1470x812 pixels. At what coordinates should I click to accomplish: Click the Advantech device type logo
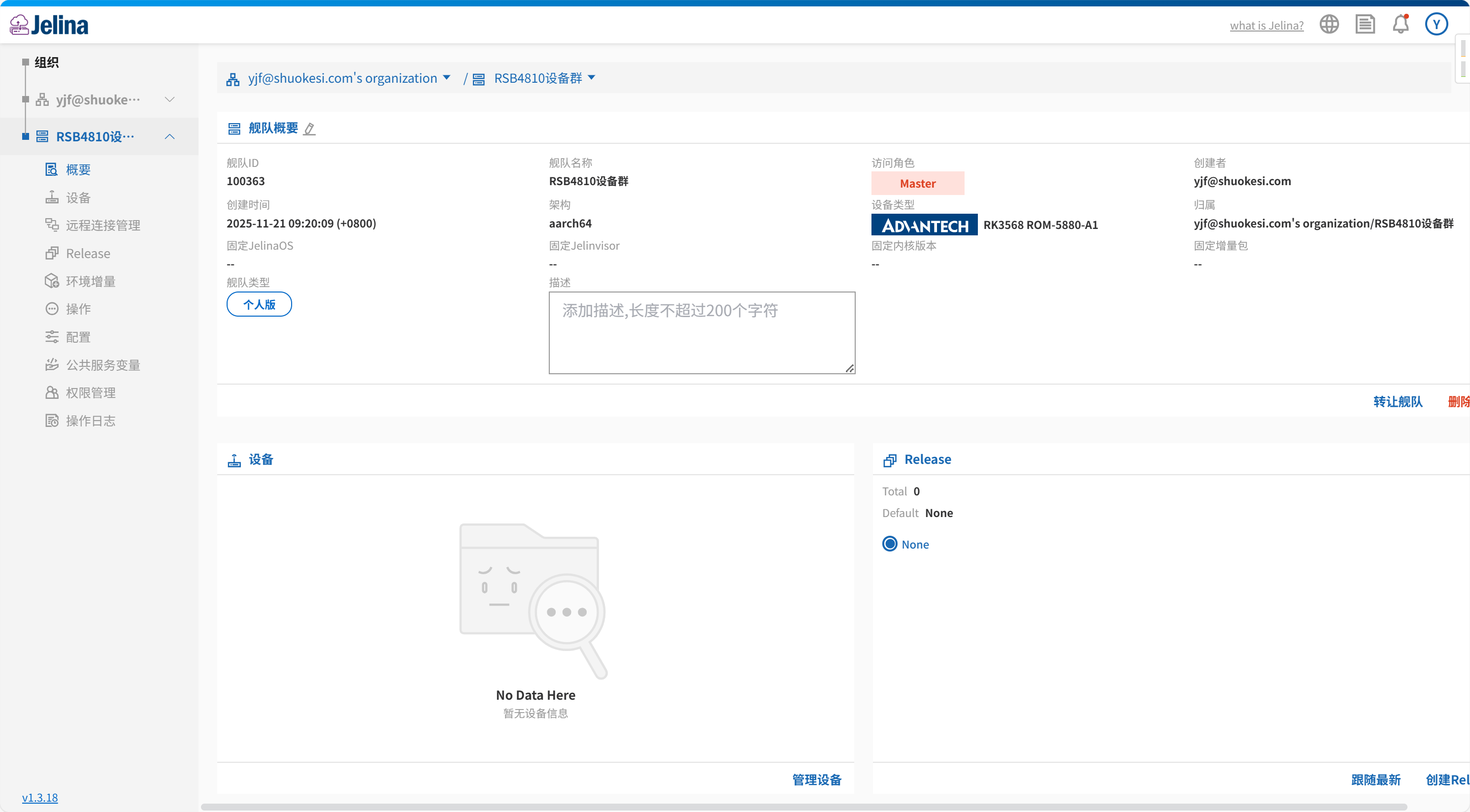point(924,225)
